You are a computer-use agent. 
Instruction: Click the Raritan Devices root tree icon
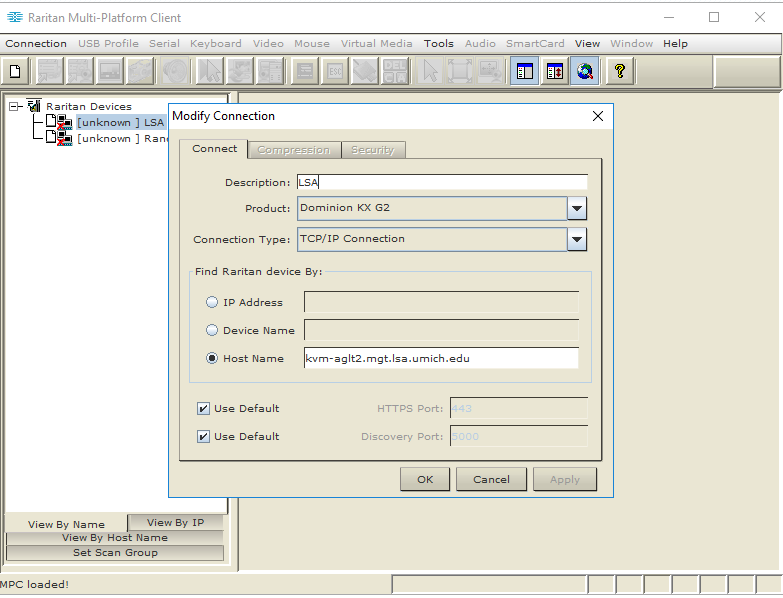click(x=34, y=105)
